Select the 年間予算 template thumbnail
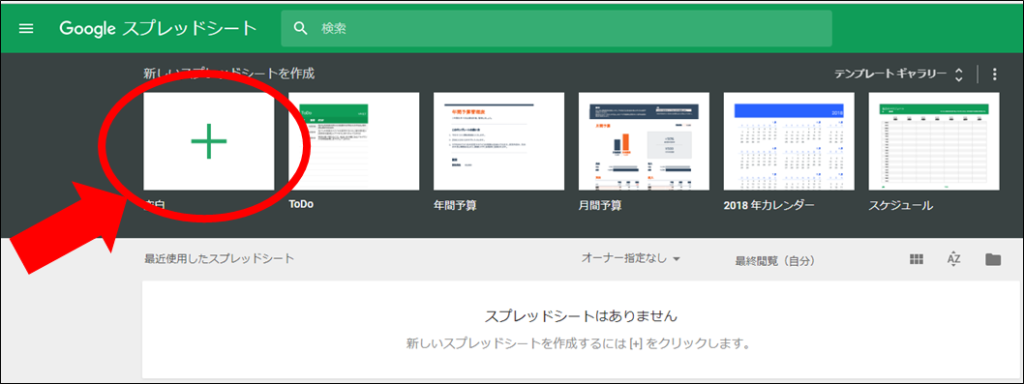The height and width of the screenshot is (384, 1024). (498, 141)
